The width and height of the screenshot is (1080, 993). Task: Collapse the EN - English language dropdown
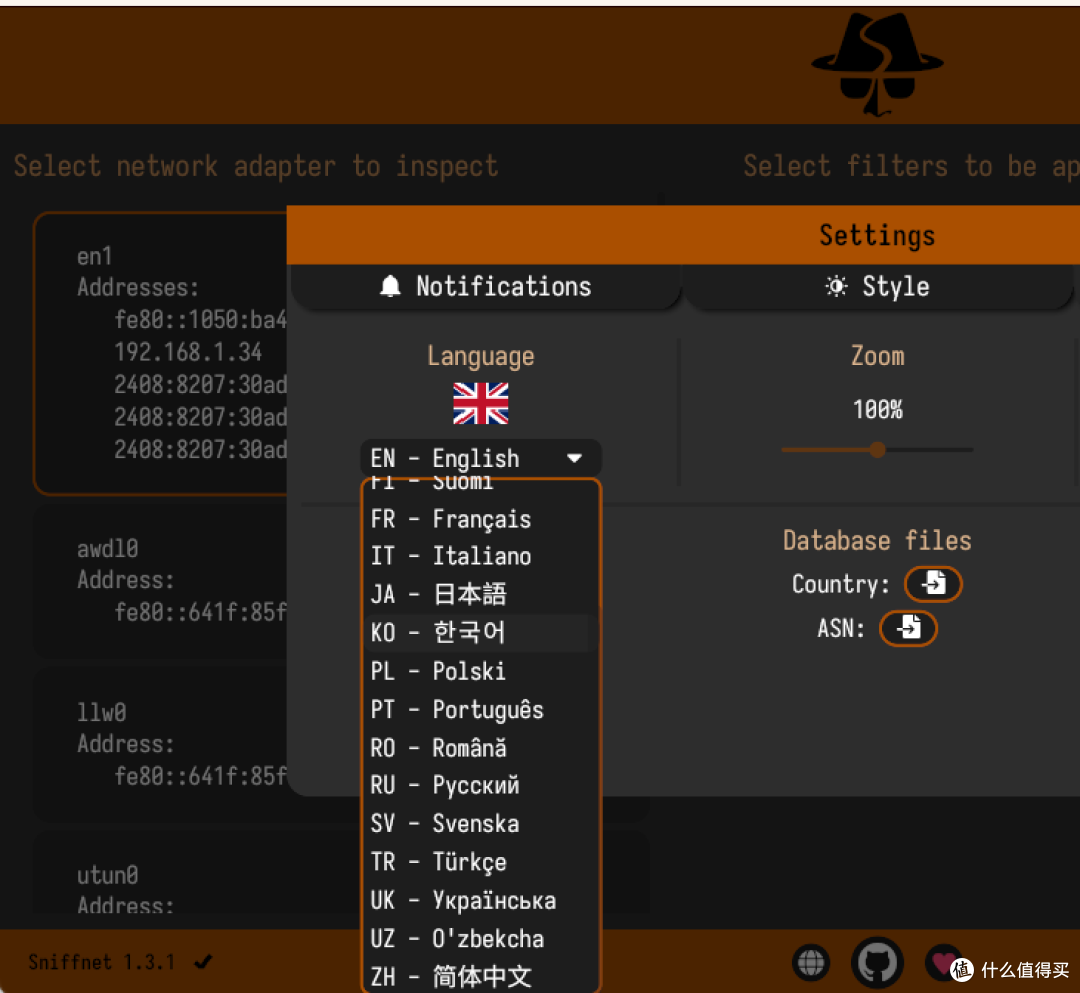[481, 458]
